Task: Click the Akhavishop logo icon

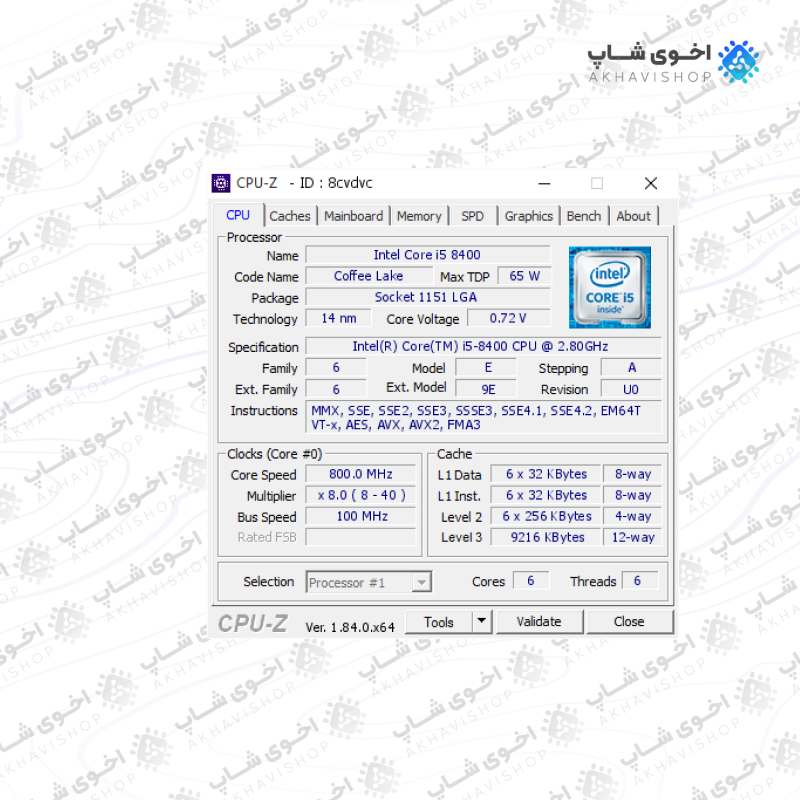Action: pos(738,62)
